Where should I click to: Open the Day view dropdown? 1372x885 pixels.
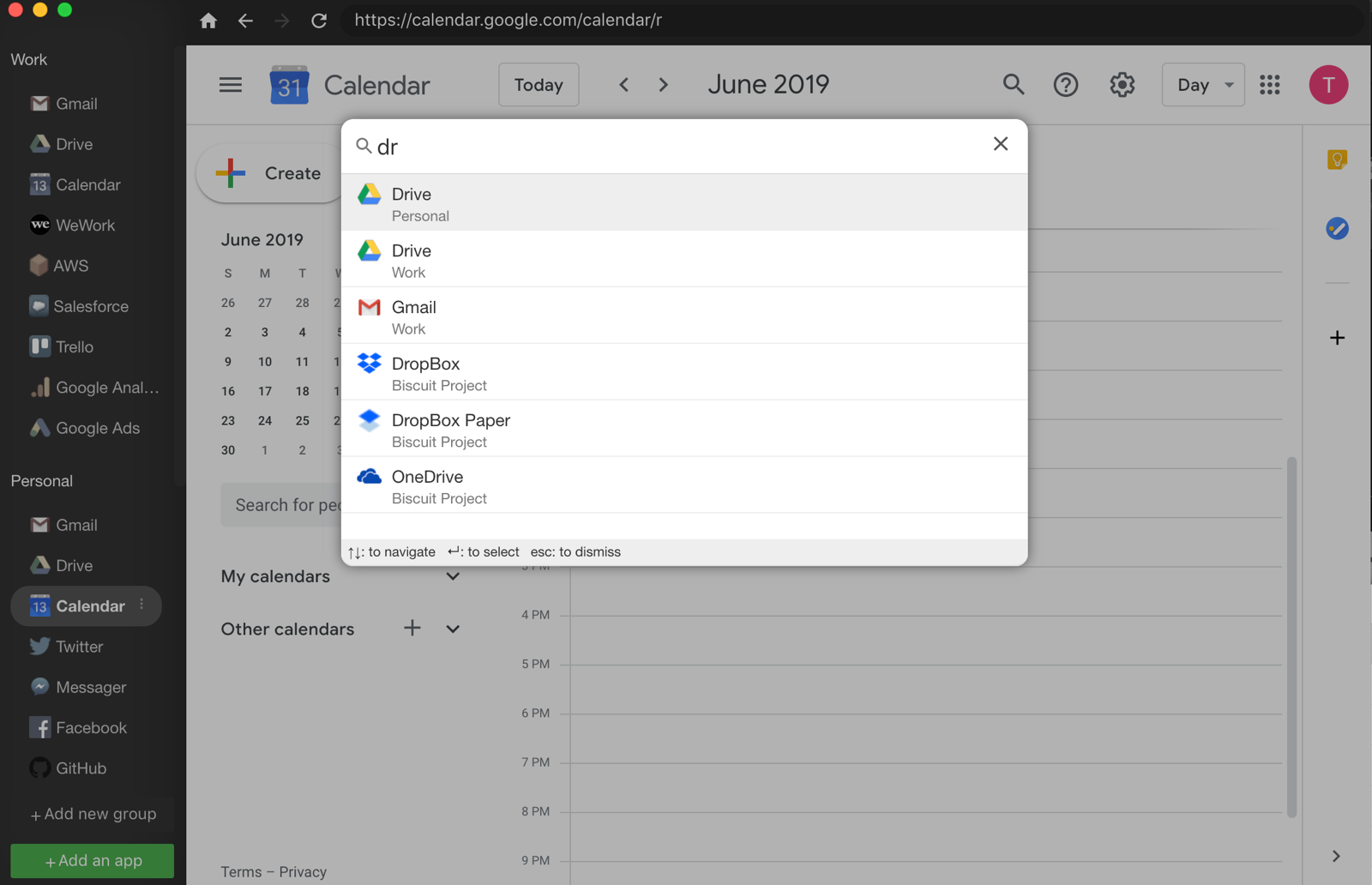(1202, 84)
